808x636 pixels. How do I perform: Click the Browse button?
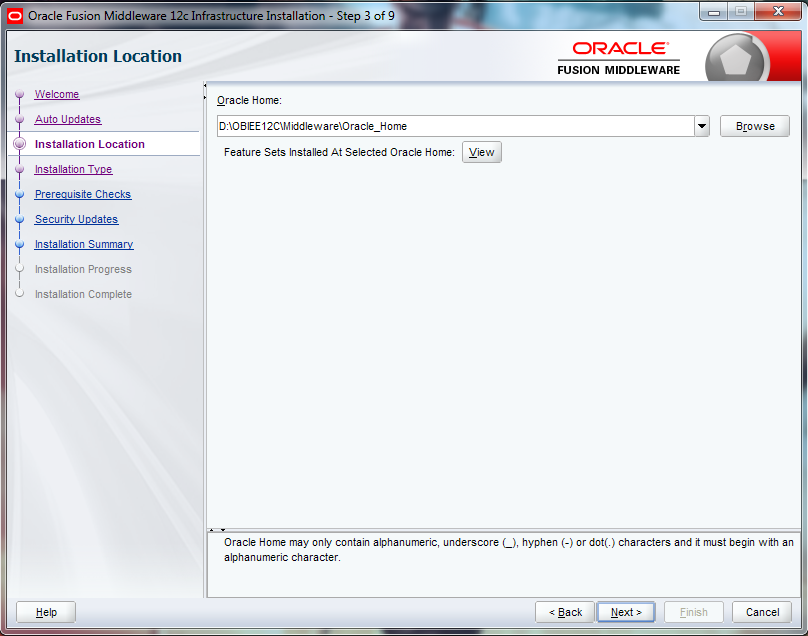(x=754, y=126)
